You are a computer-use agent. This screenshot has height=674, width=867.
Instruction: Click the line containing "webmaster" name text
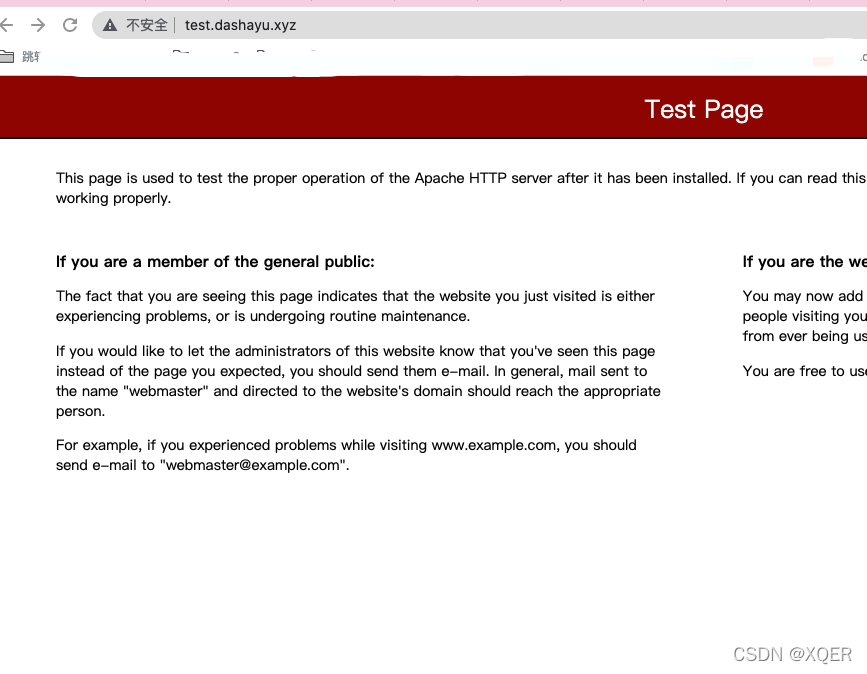[358, 391]
